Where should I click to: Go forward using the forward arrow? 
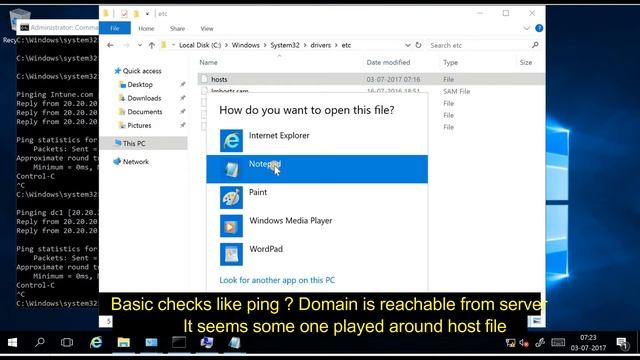click(127, 45)
